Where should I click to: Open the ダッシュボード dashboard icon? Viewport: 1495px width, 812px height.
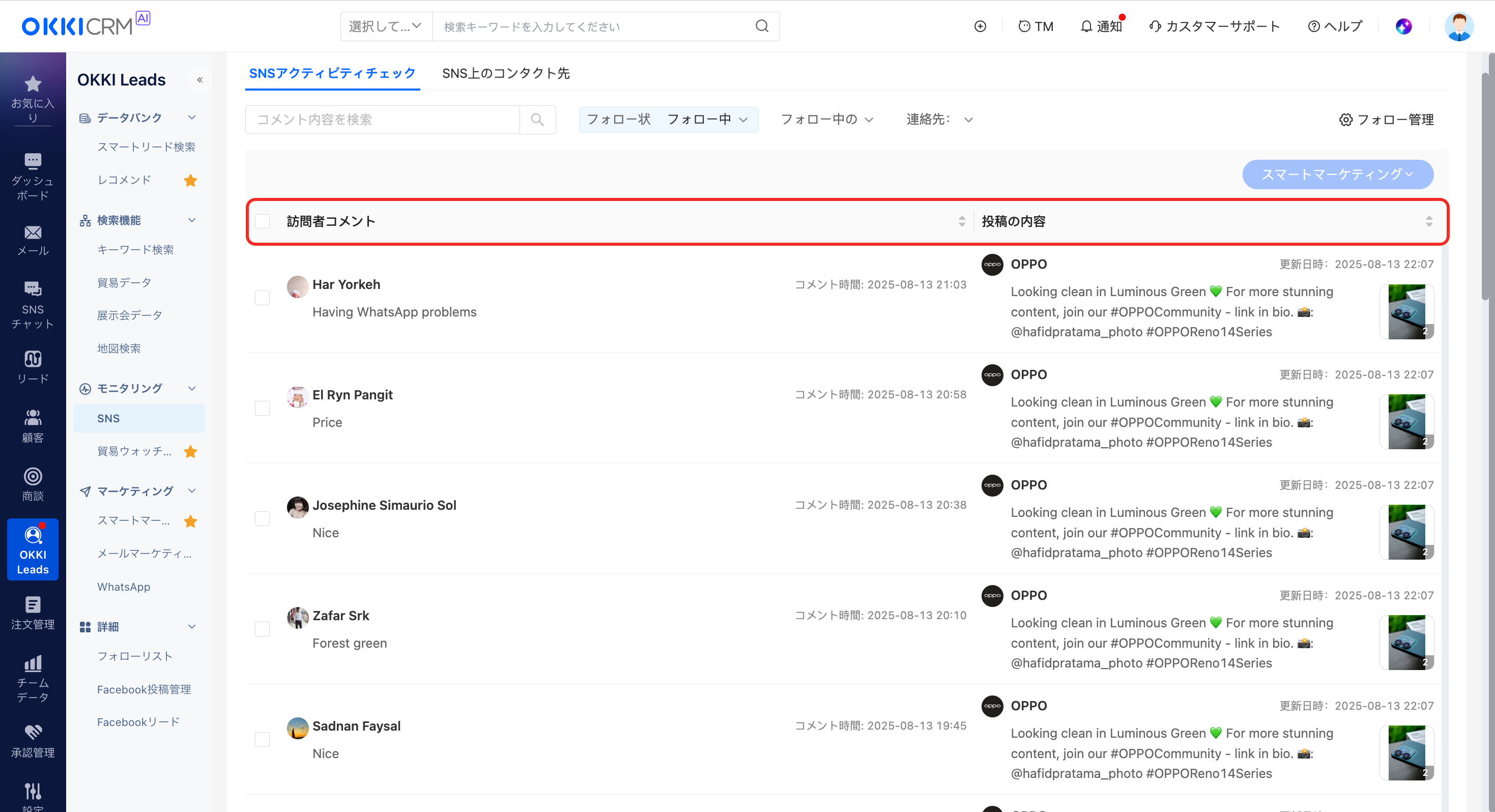point(33,161)
